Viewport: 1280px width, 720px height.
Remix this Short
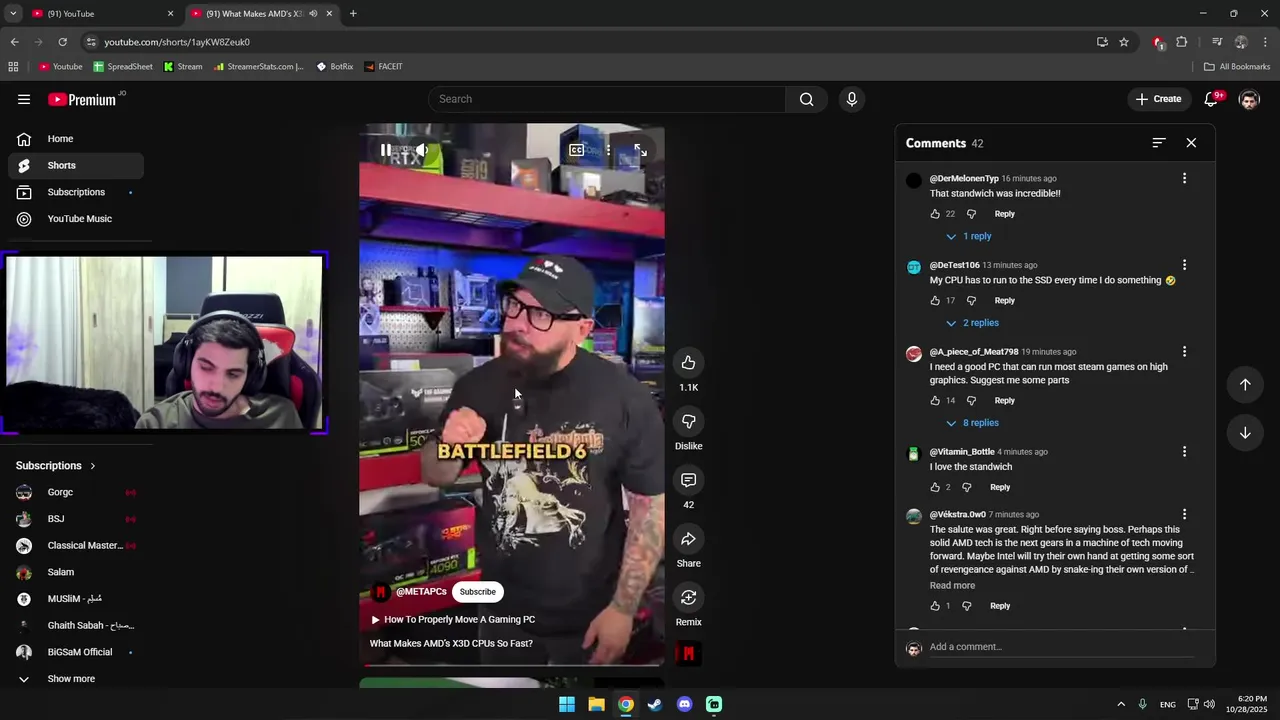tap(688, 597)
